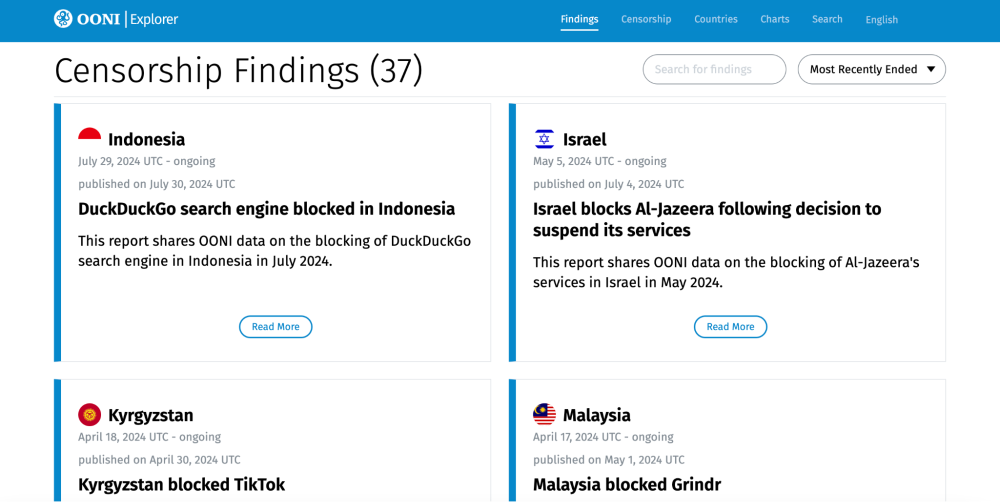Click the Kyrgyzstan flag icon
The height and width of the screenshot is (502, 1000).
coord(90,415)
